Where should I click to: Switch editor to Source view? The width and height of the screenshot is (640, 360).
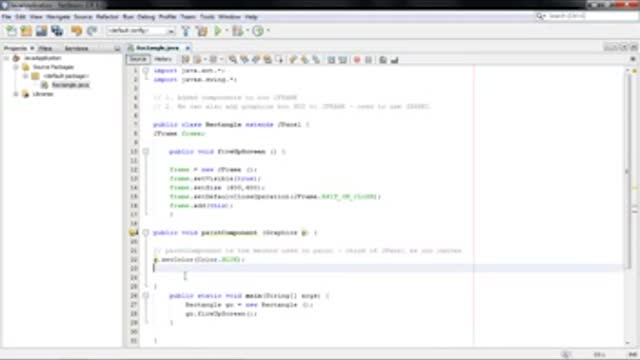(x=138, y=59)
